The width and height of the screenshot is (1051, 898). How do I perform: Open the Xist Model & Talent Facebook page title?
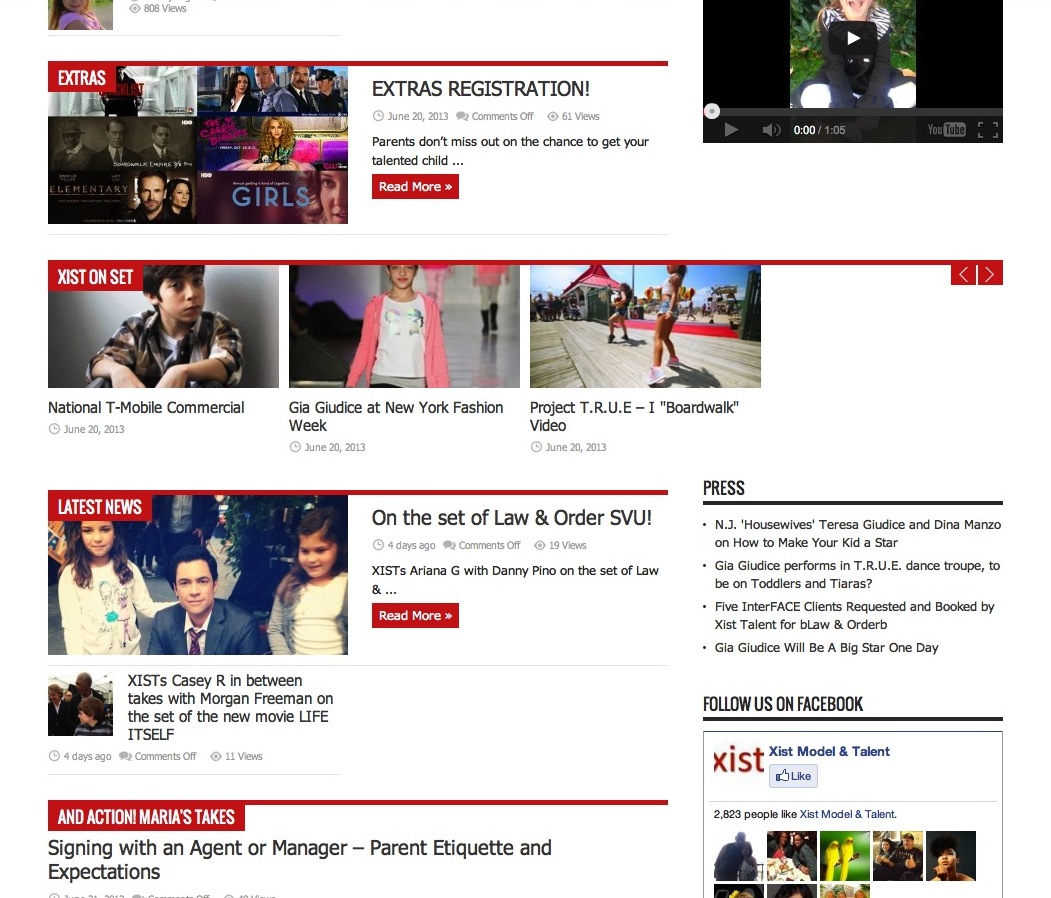coord(829,751)
